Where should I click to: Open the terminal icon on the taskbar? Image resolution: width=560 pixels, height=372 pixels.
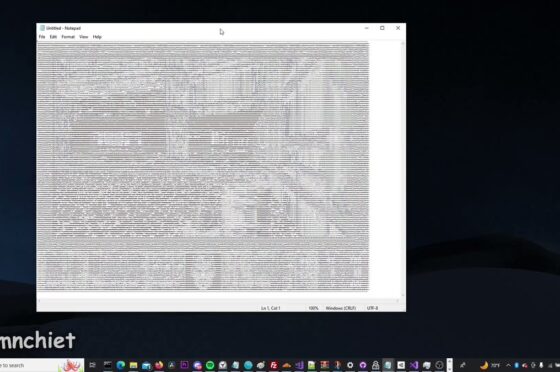pos(108,365)
